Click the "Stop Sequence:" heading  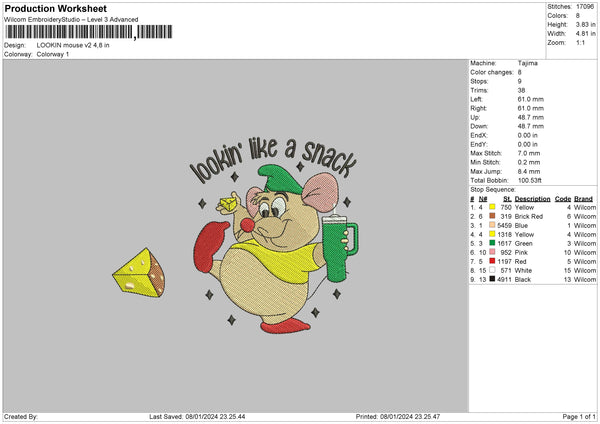(x=493, y=189)
